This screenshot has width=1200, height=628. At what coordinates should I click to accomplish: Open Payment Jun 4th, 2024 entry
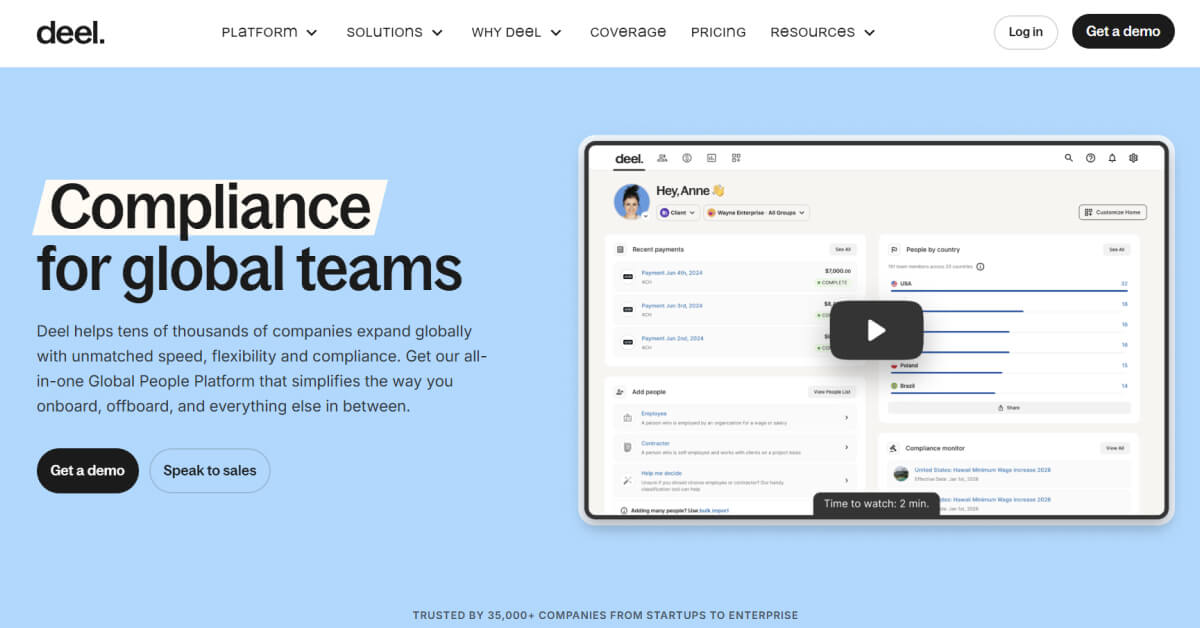[672, 271]
